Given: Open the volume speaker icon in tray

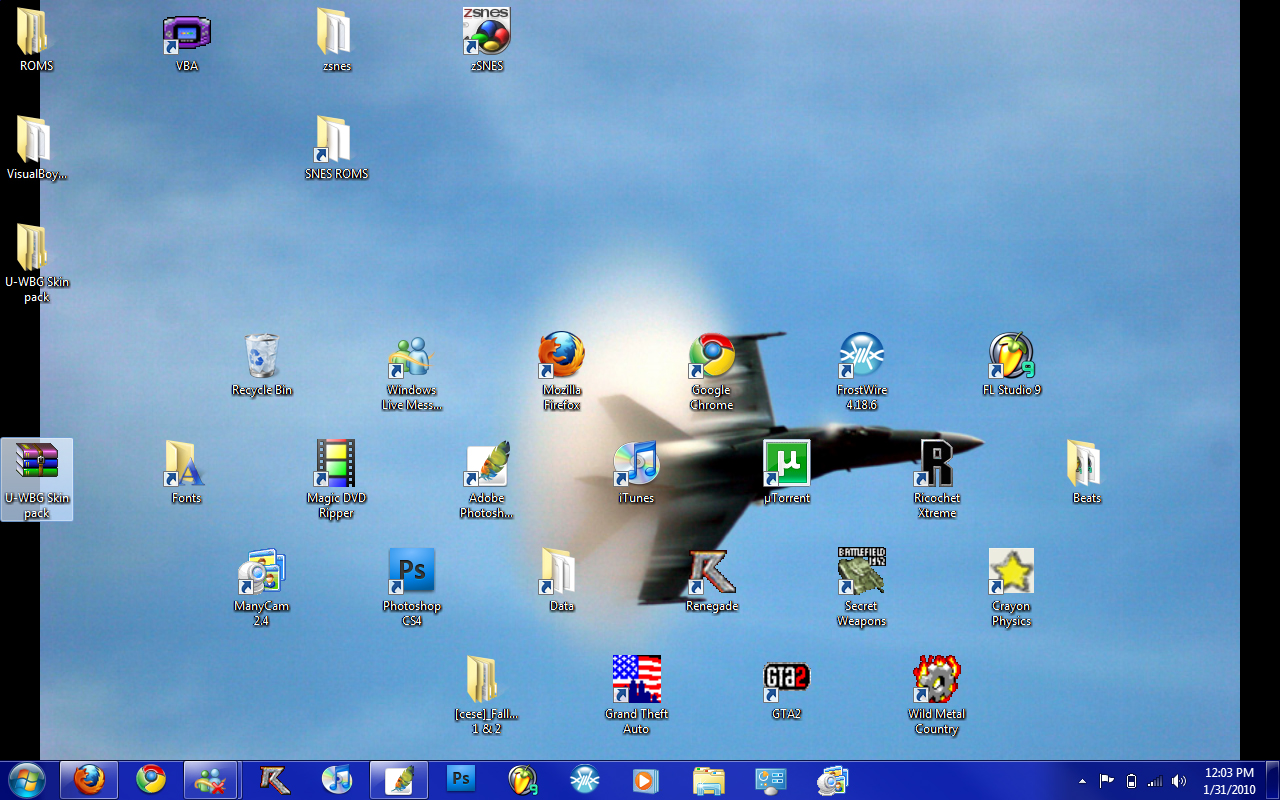Looking at the screenshot, I should pos(1179,781).
